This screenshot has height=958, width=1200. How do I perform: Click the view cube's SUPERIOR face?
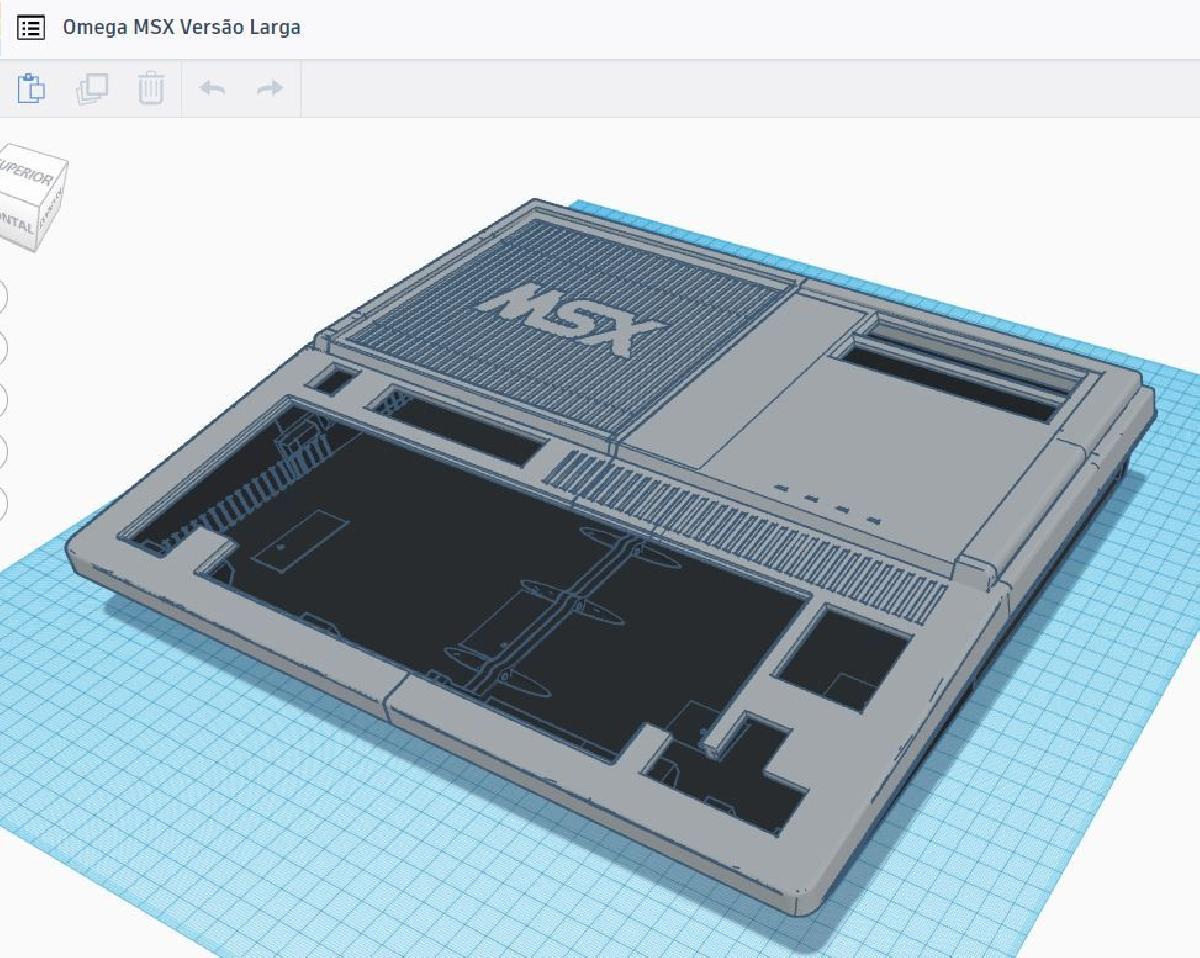click(28, 174)
